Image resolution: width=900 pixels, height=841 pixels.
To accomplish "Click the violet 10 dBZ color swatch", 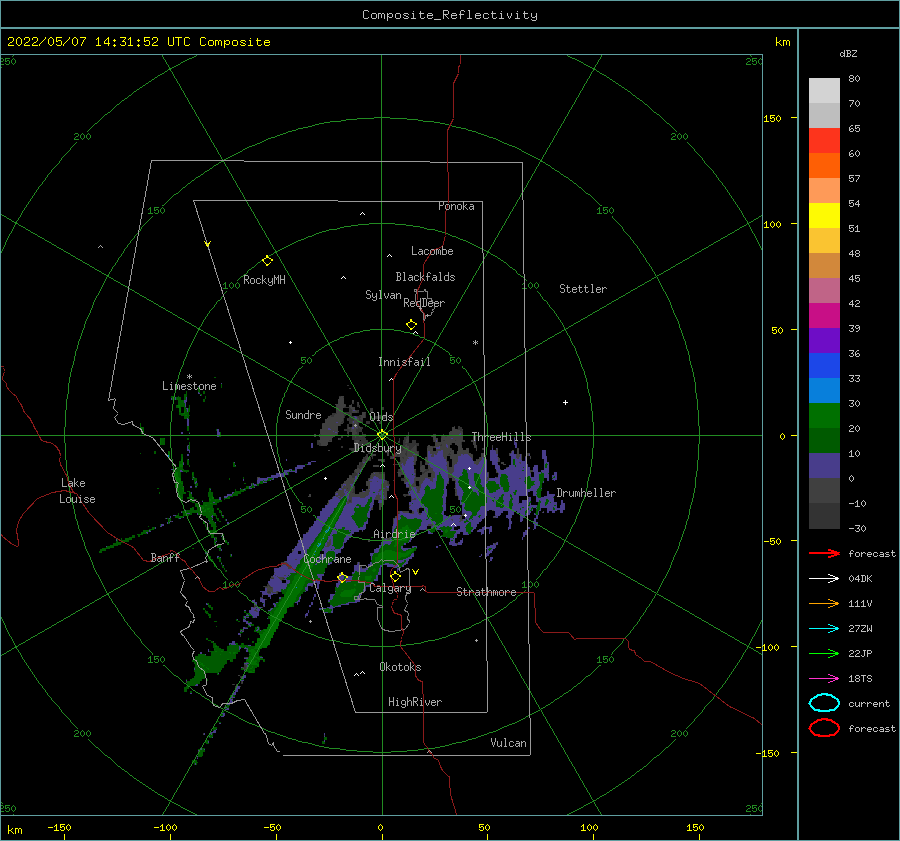I will coord(824,465).
